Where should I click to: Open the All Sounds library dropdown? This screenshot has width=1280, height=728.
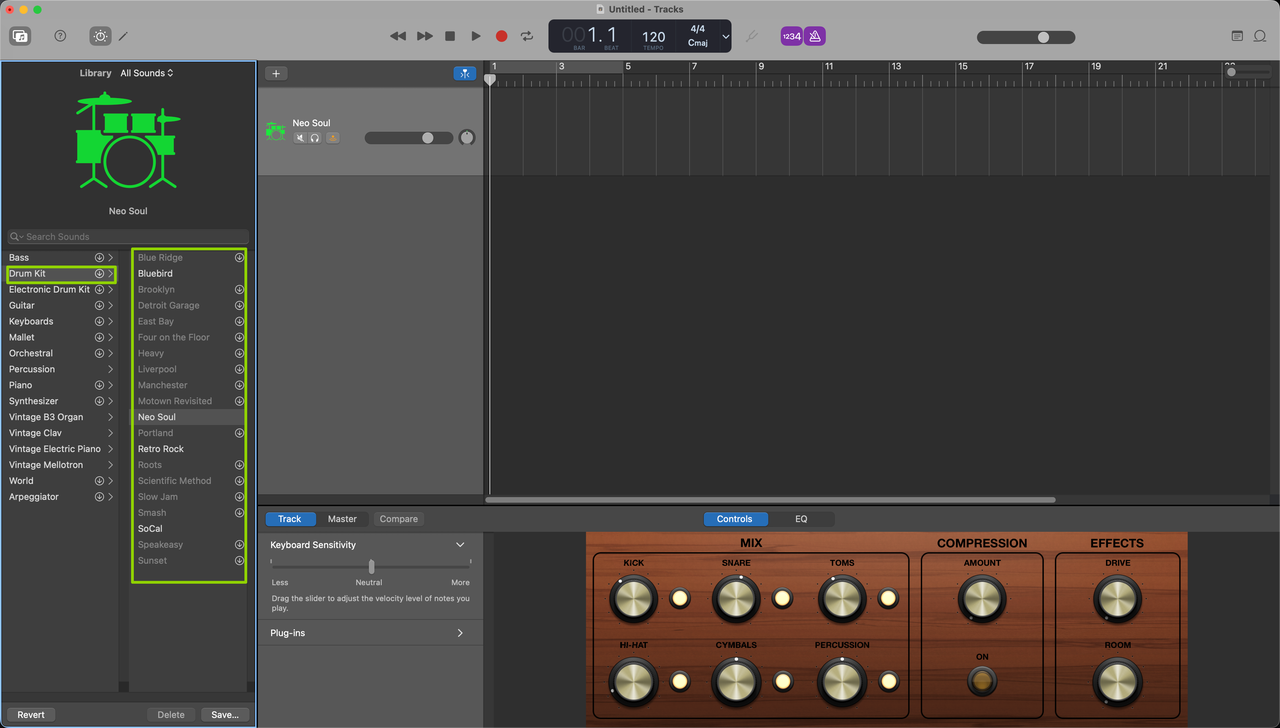click(147, 73)
